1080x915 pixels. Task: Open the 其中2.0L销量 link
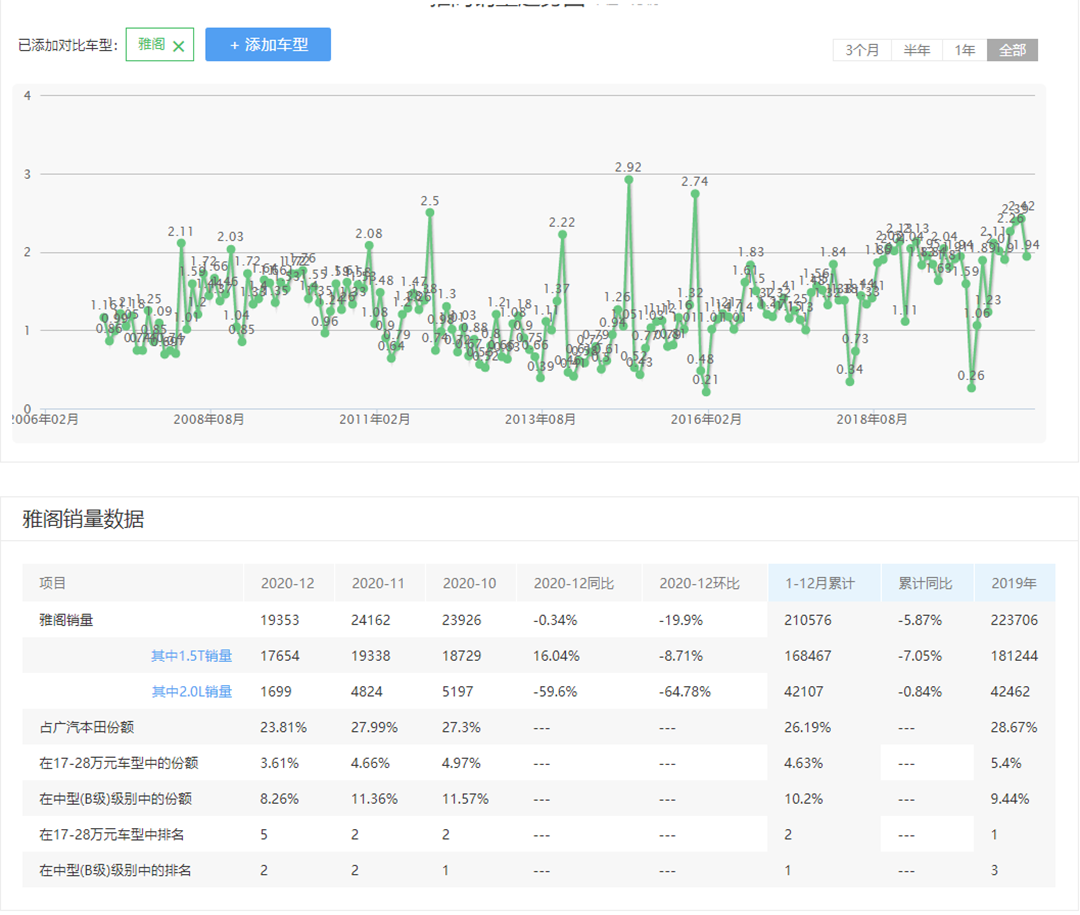pos(191,691)
